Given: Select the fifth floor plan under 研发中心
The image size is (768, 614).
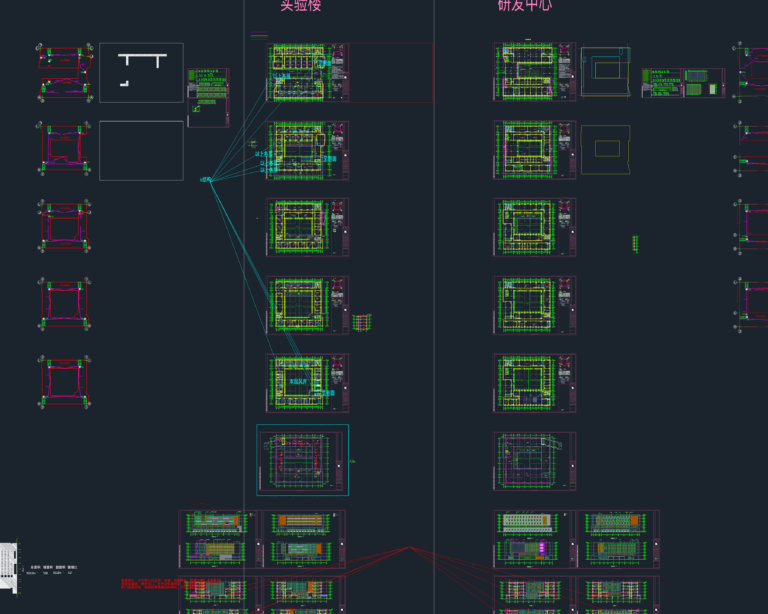Looking at the screenshot, I should click(x=534, y=383).
